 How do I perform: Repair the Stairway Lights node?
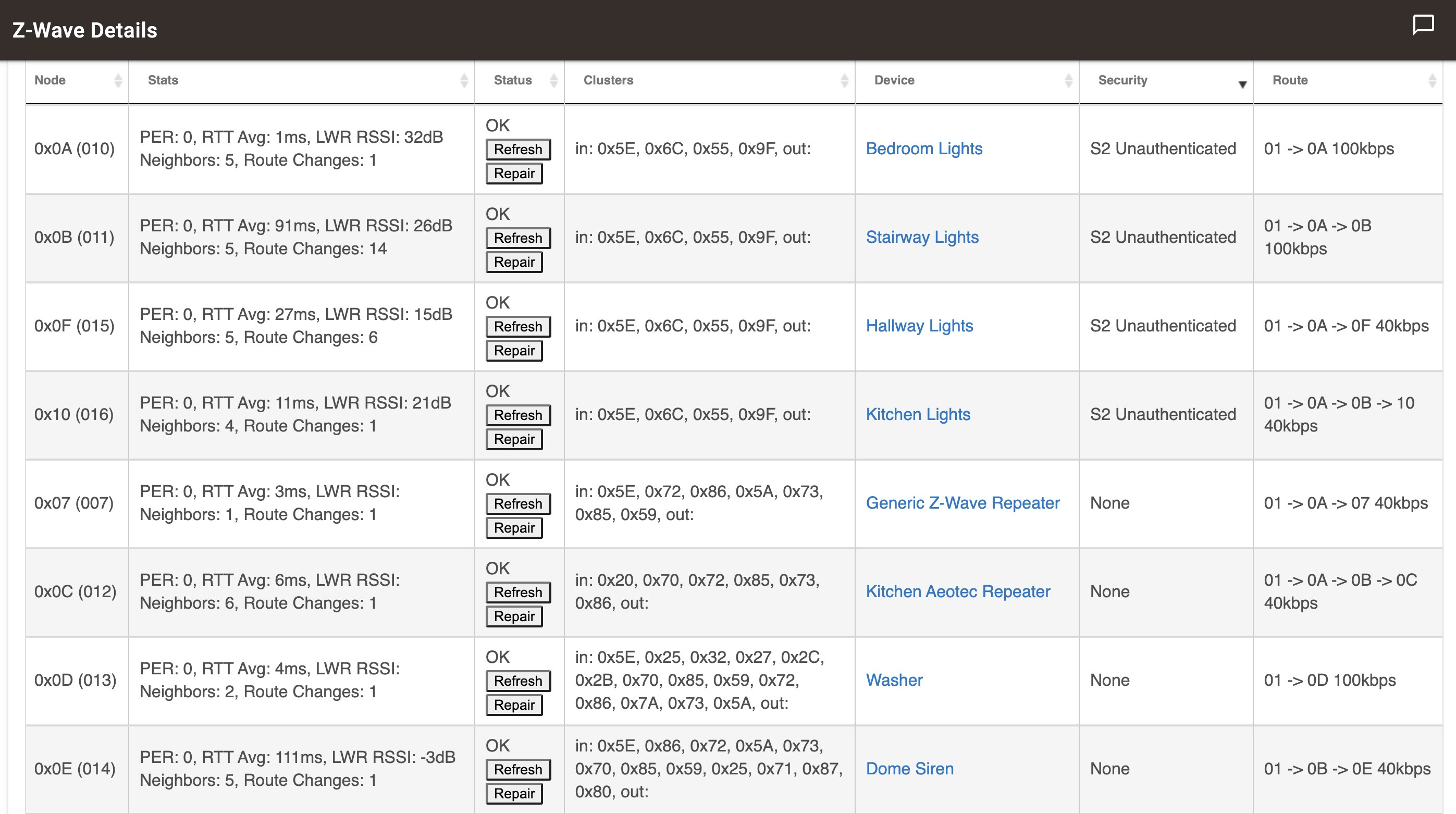[514, 262]
